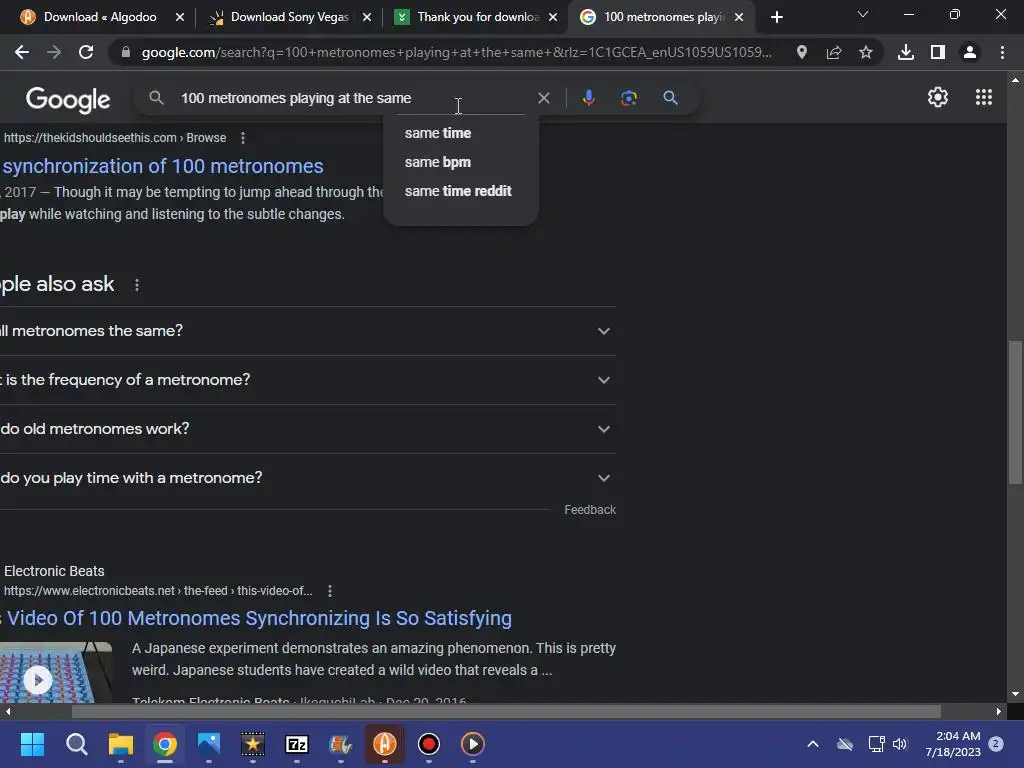Screen dimensions: 1024x768
Task: Open a new browser tab
Action: click(x=776, y=17)
